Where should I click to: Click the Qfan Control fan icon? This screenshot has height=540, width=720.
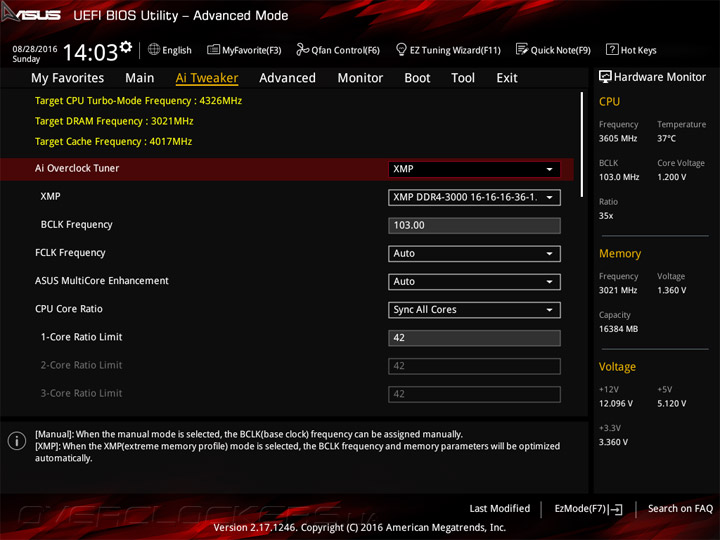[303, 49]
